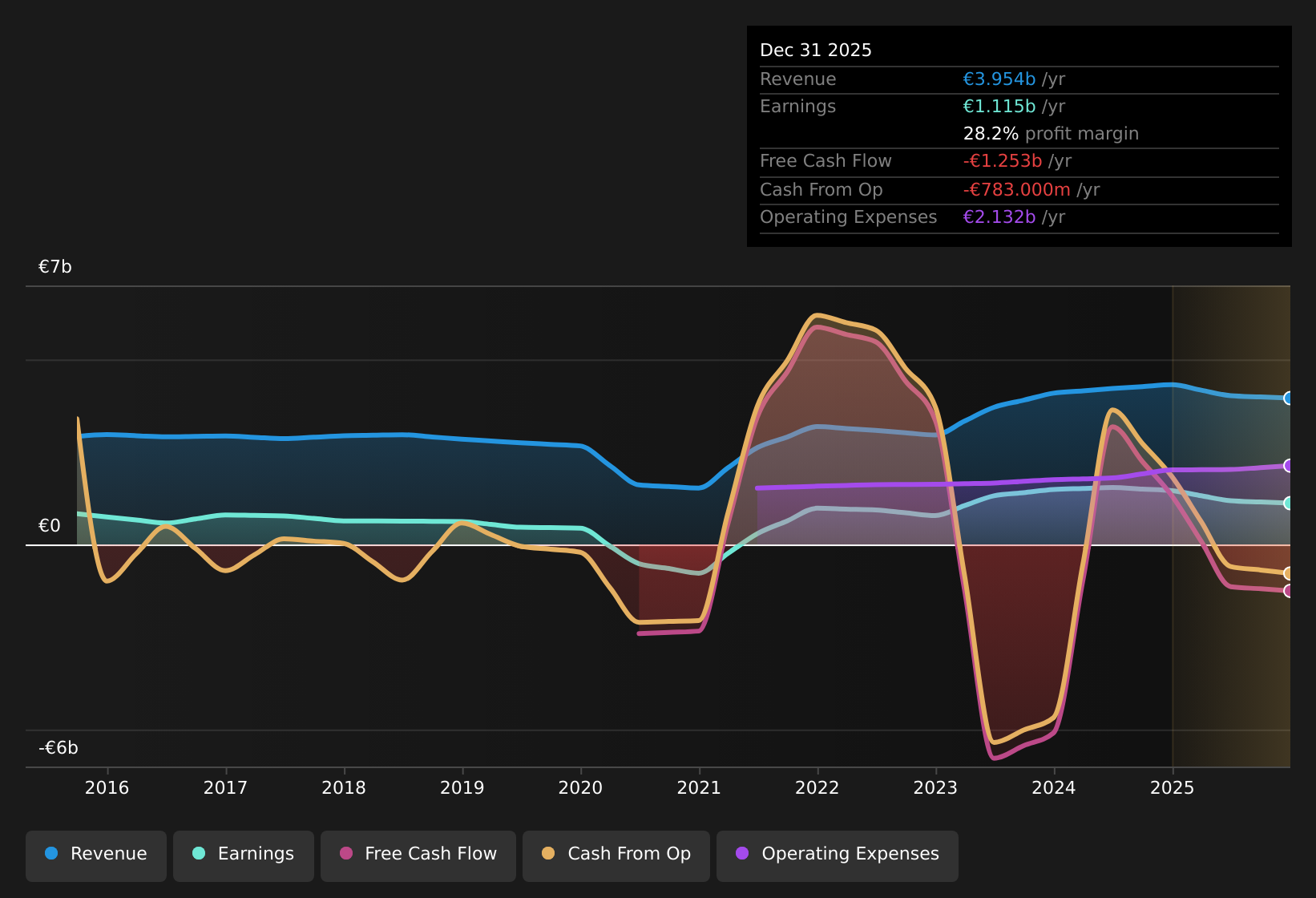
Task: Click the 2019 x-axis label
Action: pos(462,788)
